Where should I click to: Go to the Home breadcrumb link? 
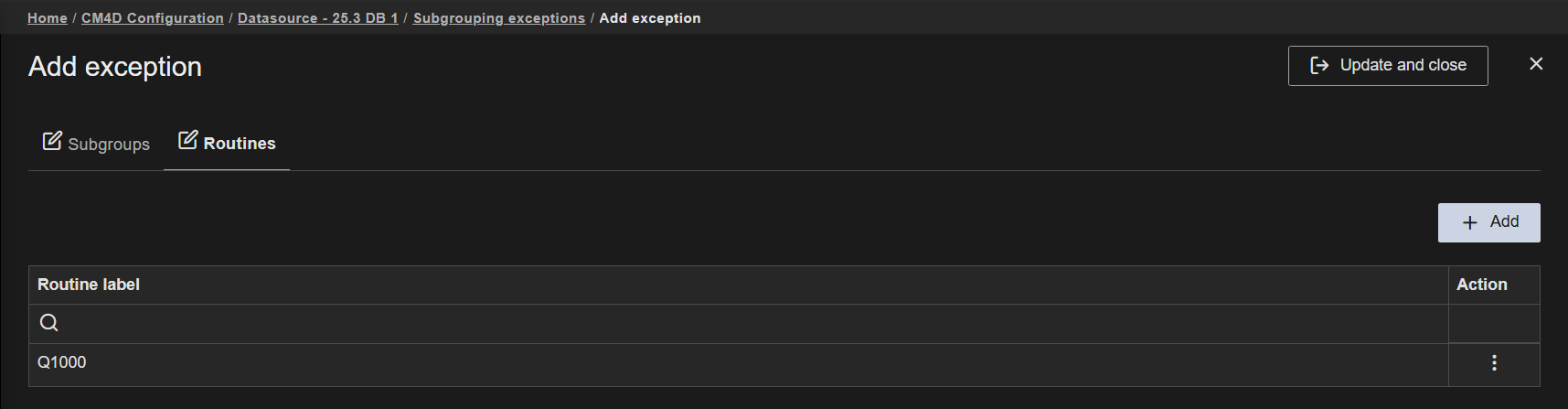(x=48, y=18)
